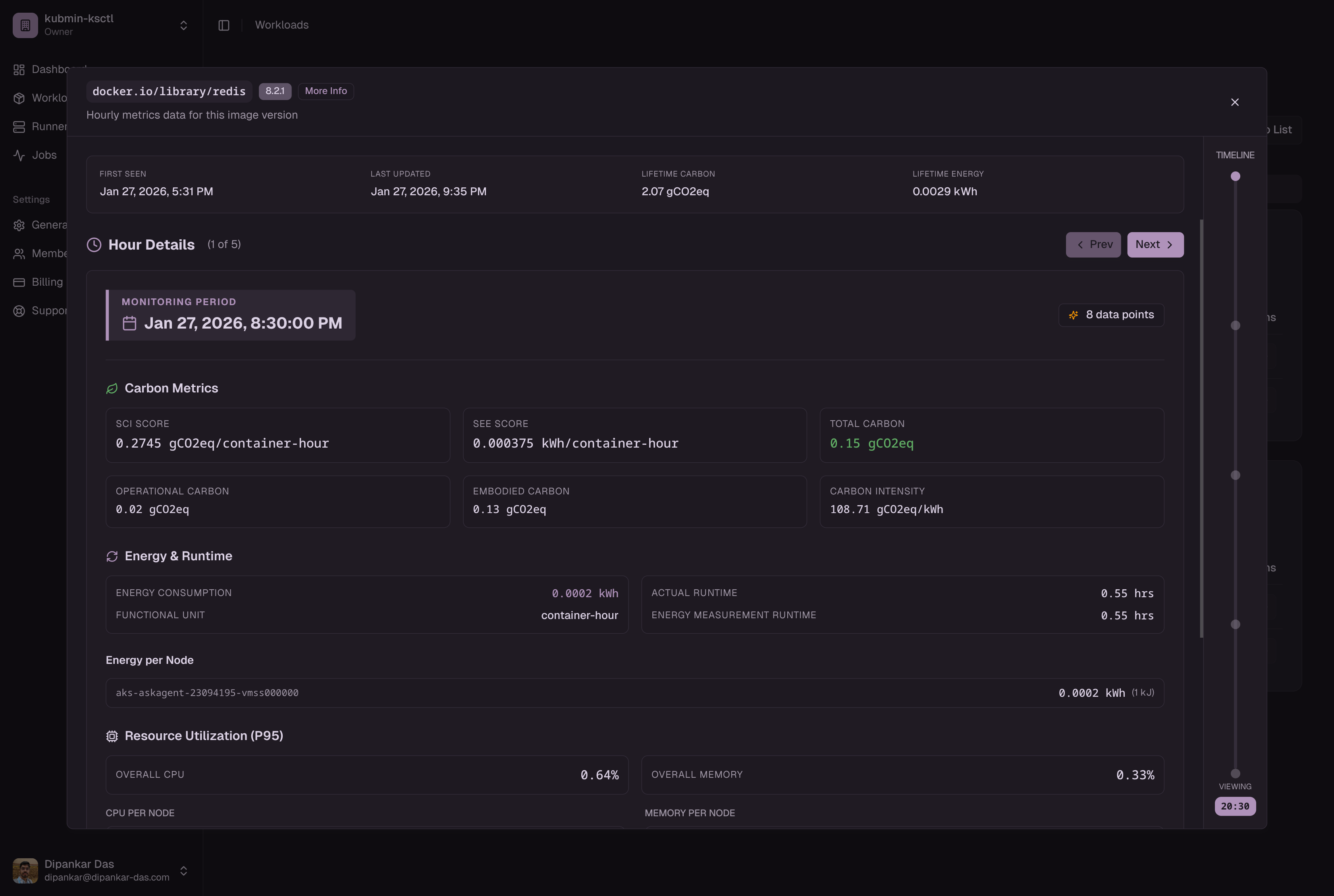1334x896 pixels.
Task: Click the General settings gear icon
Action: point(19,225)
